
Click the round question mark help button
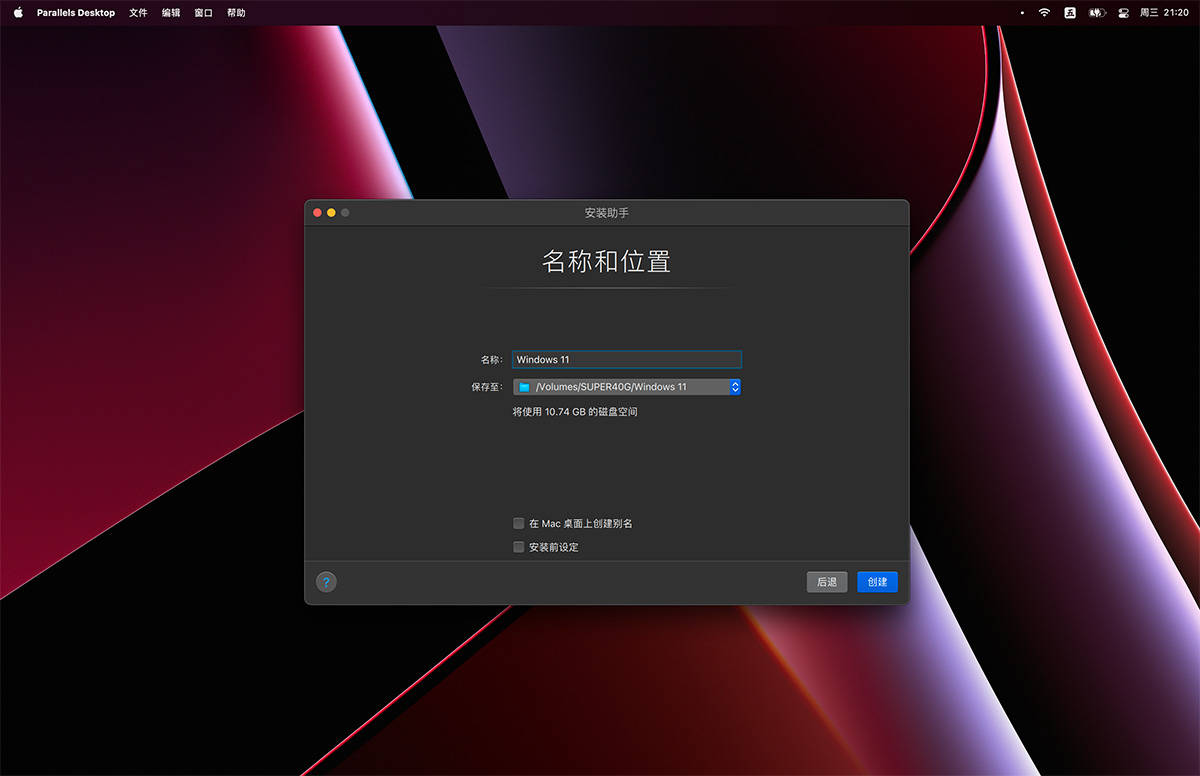point(326,582)
